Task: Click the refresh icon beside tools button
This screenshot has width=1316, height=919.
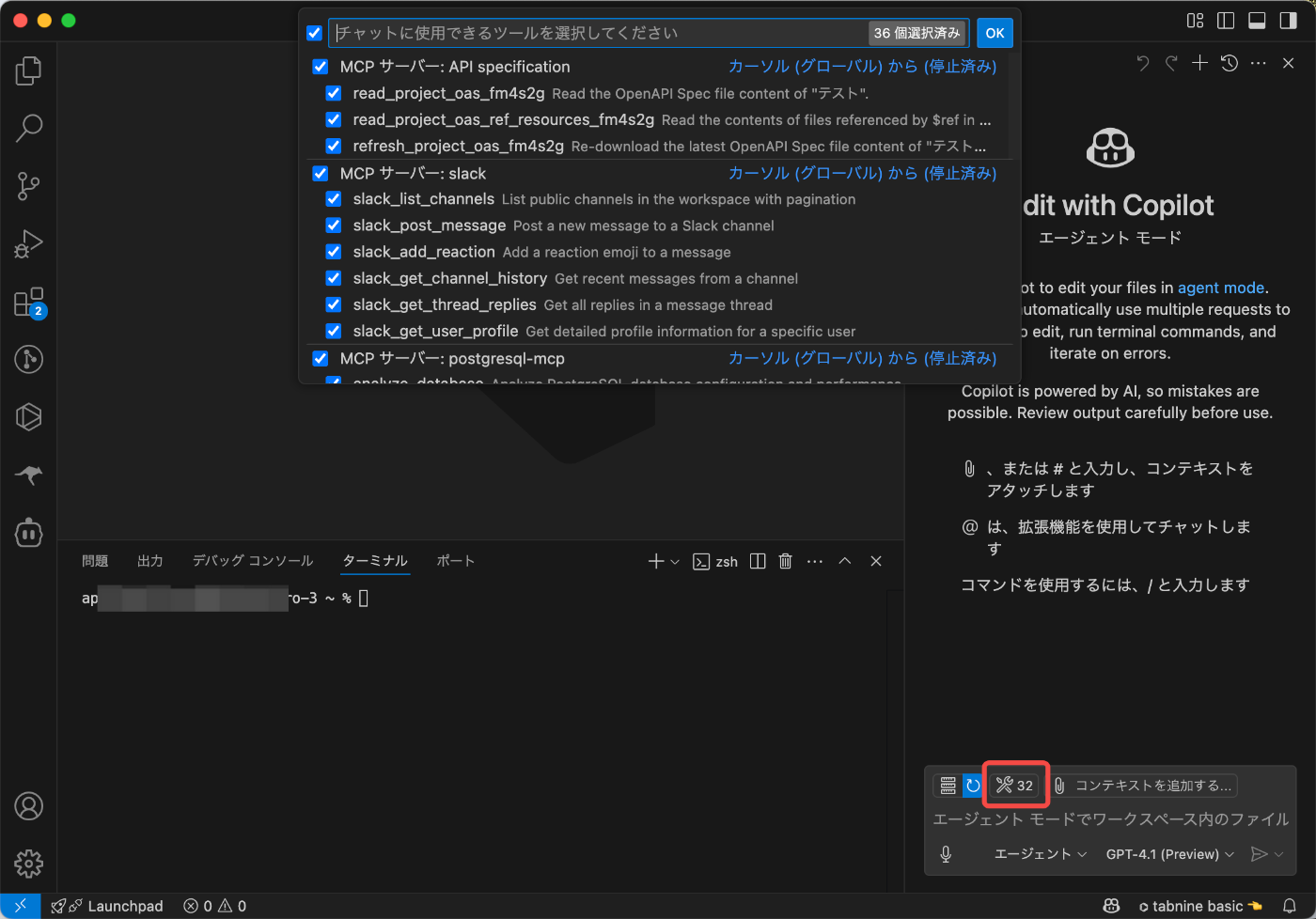Action: (973, 786)
